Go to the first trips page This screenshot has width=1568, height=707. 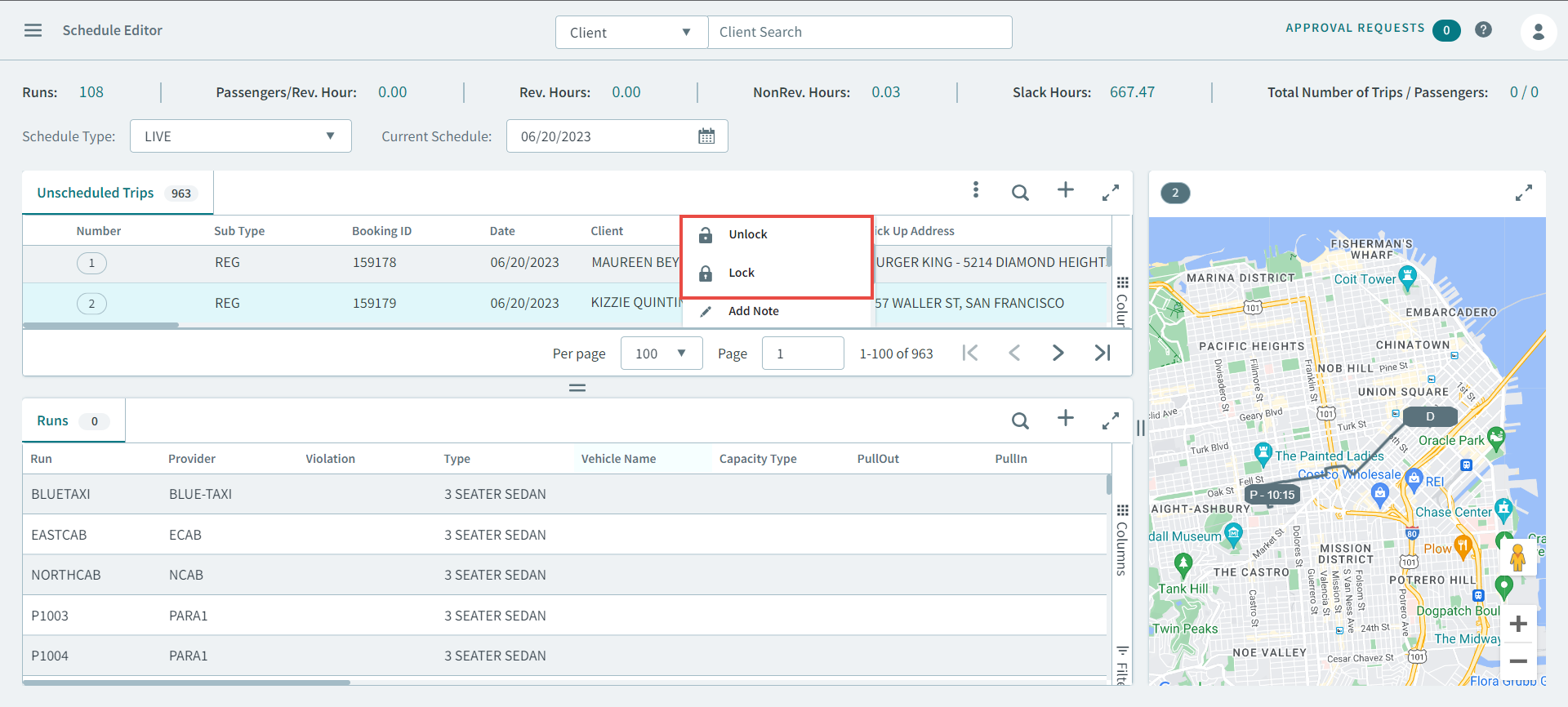click(x=969, y=353)
